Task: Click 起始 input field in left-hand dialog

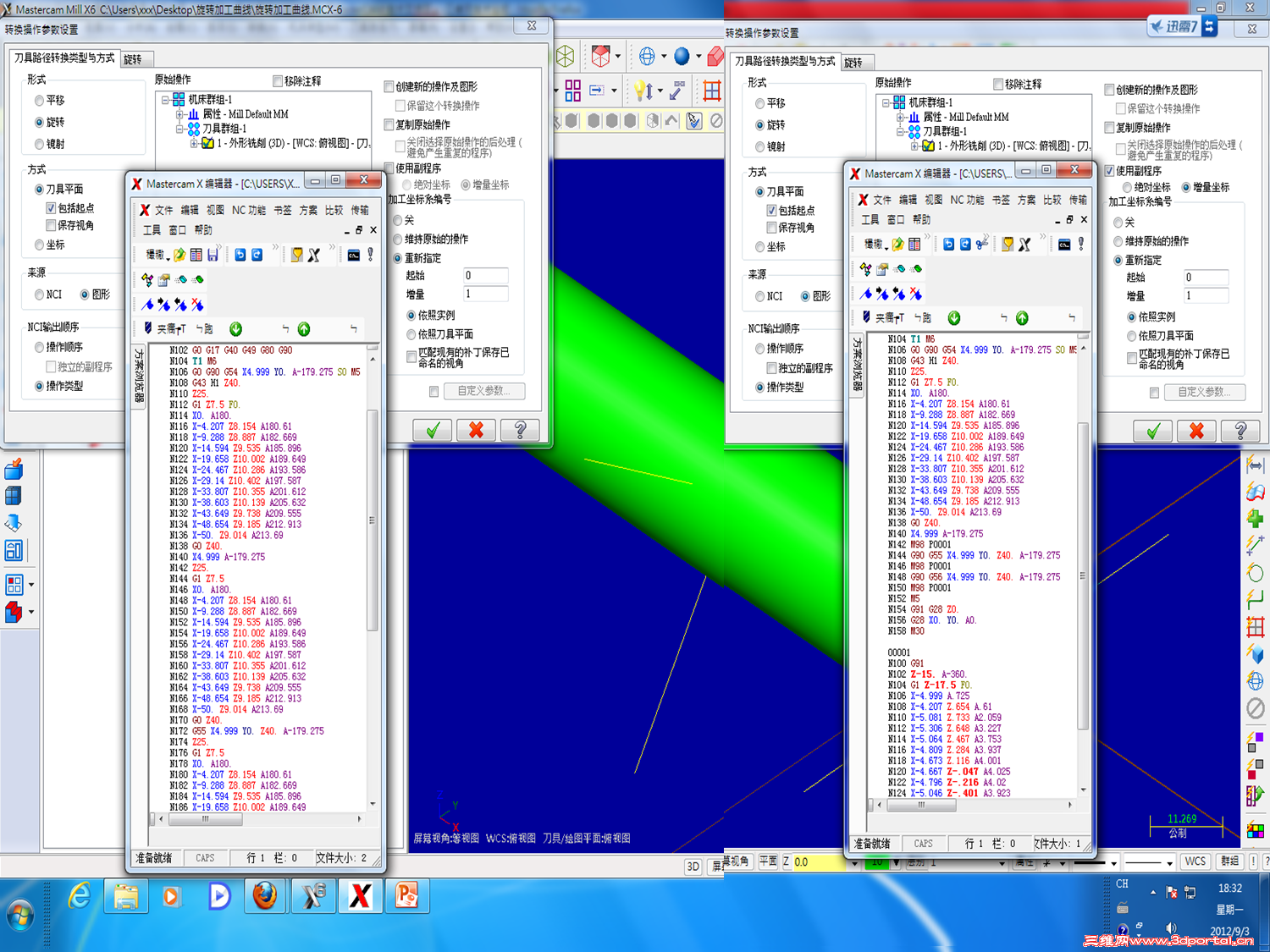Action: pos(485,276)
